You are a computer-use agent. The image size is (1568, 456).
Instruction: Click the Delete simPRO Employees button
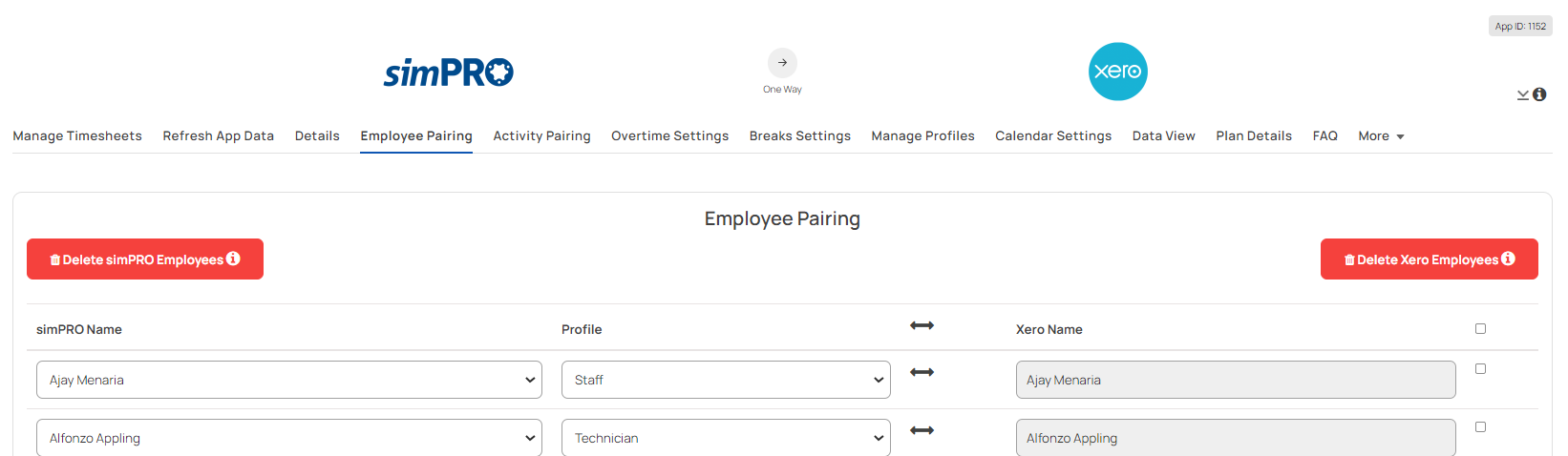click(145, 259)
